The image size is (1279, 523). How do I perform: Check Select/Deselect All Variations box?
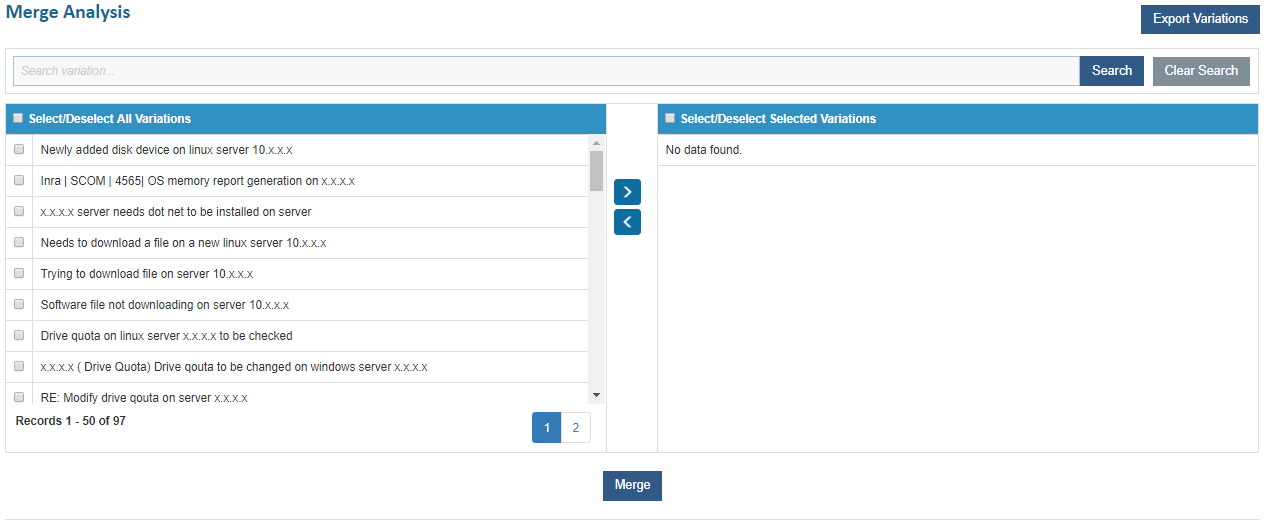18,118
